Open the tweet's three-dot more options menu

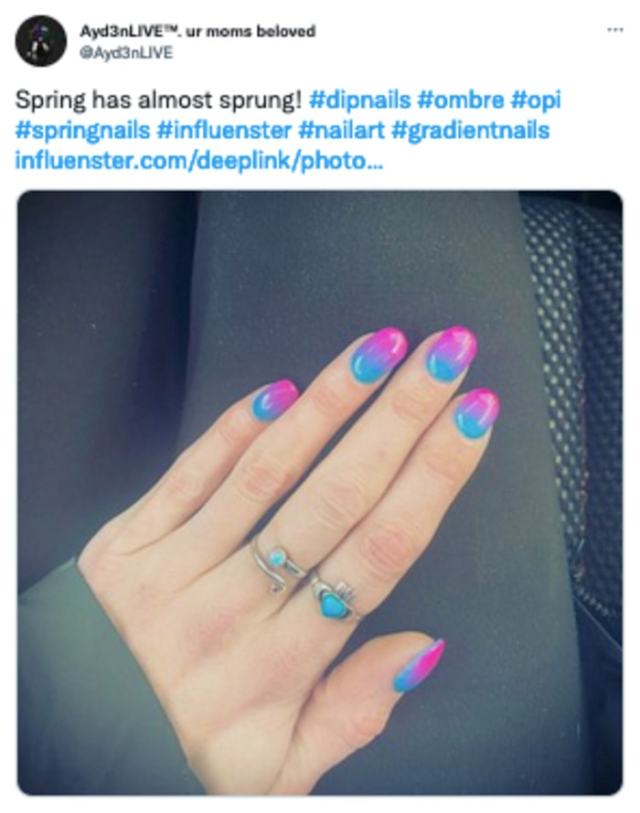pos(615,30)
